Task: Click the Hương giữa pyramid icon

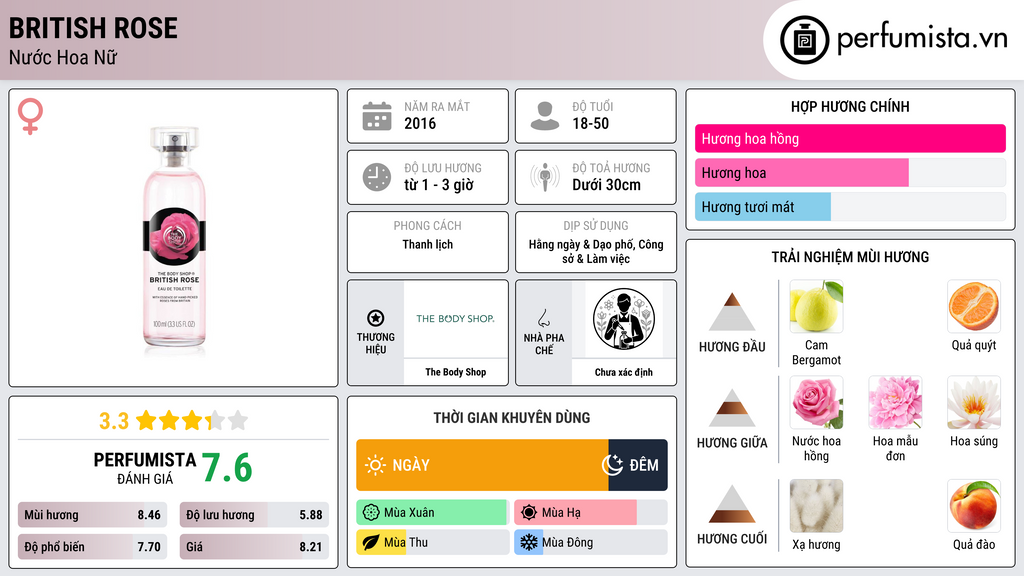Action: [x=732, y=408]
